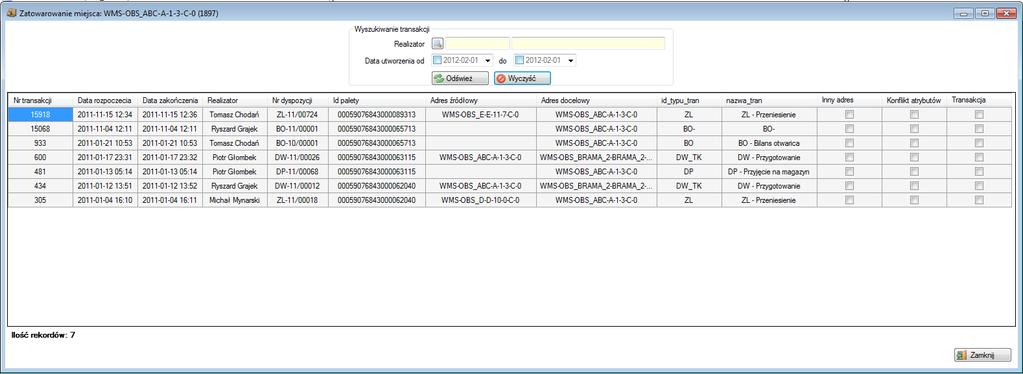Viewport: 1023px width, 374px height.
Task: Toggle Inny adres checkbox for transaction 15918
Action: coord(849,115)
